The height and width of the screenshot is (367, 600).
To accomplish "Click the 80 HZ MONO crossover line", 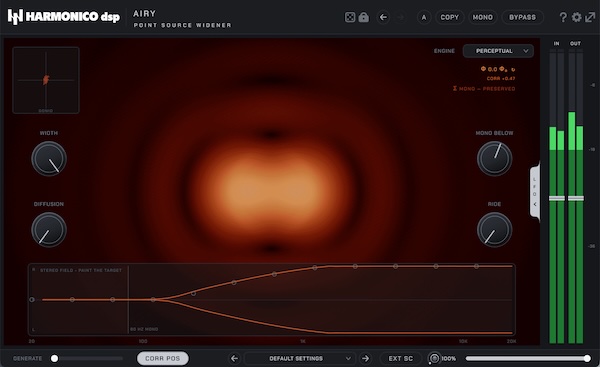I will tap(128, 299).
